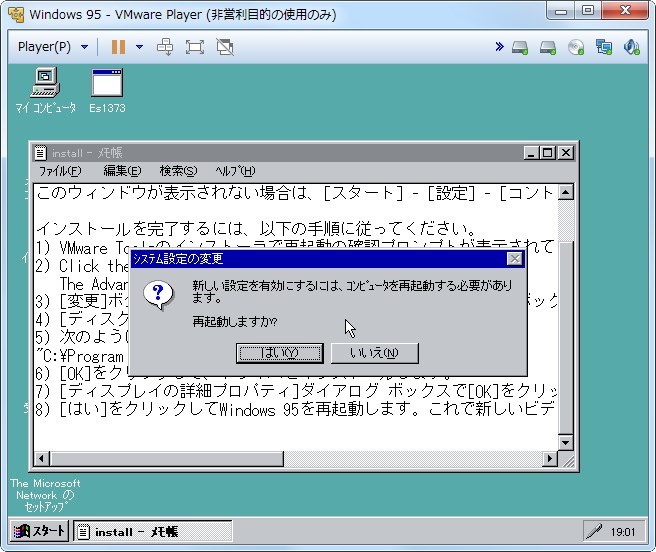The height and width of the screenshot is (552, 656).
Task: Click the pen icon in system tray
Action: (594, 532)
